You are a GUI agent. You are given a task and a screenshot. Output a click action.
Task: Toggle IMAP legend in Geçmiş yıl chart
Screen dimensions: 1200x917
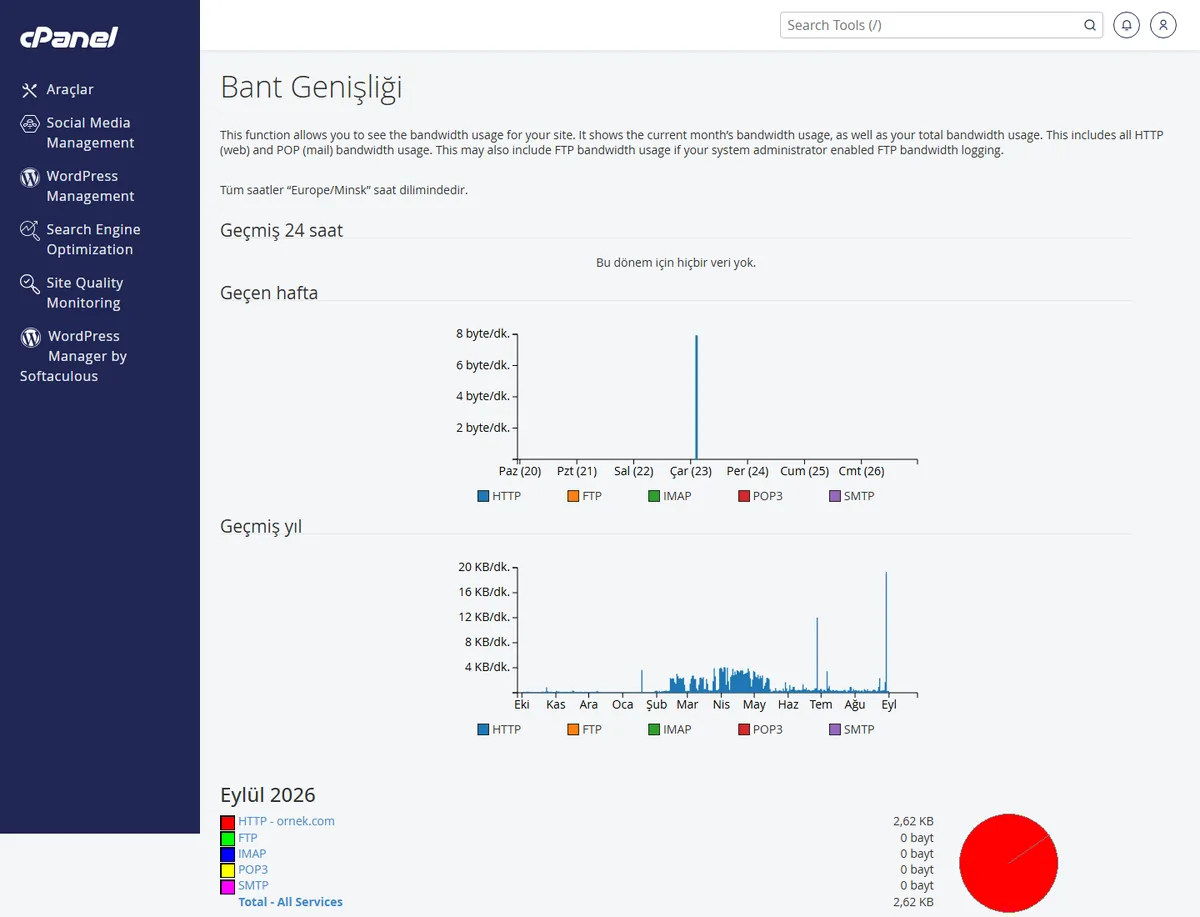[670, 730]
